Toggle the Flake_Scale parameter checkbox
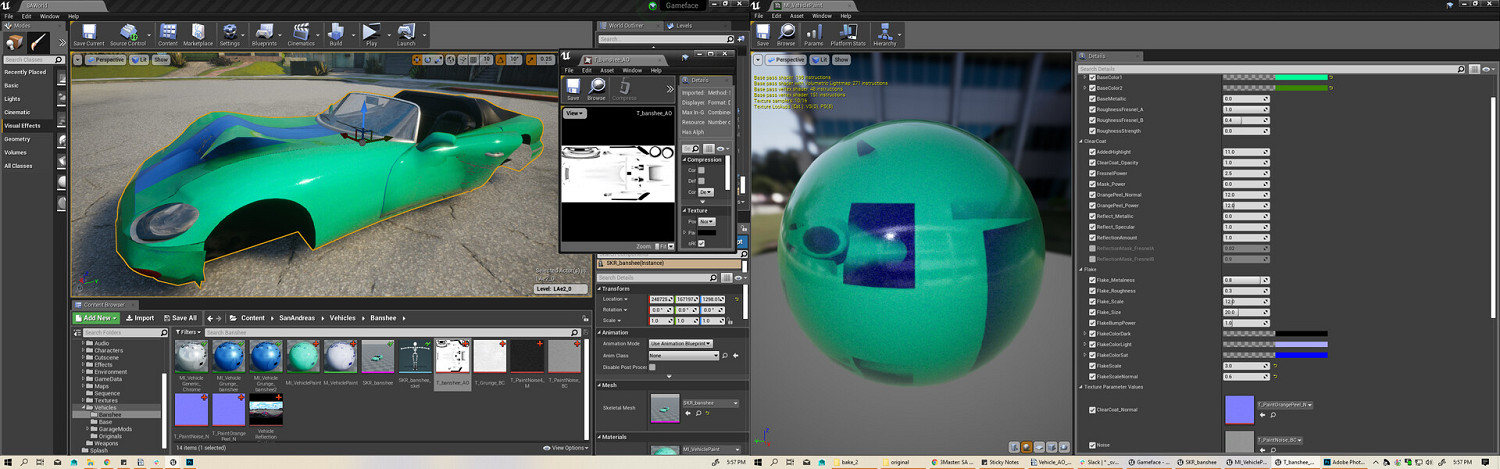Image resolution: width=1500 pixels, height=469 pixels. tap(1092, 301)
